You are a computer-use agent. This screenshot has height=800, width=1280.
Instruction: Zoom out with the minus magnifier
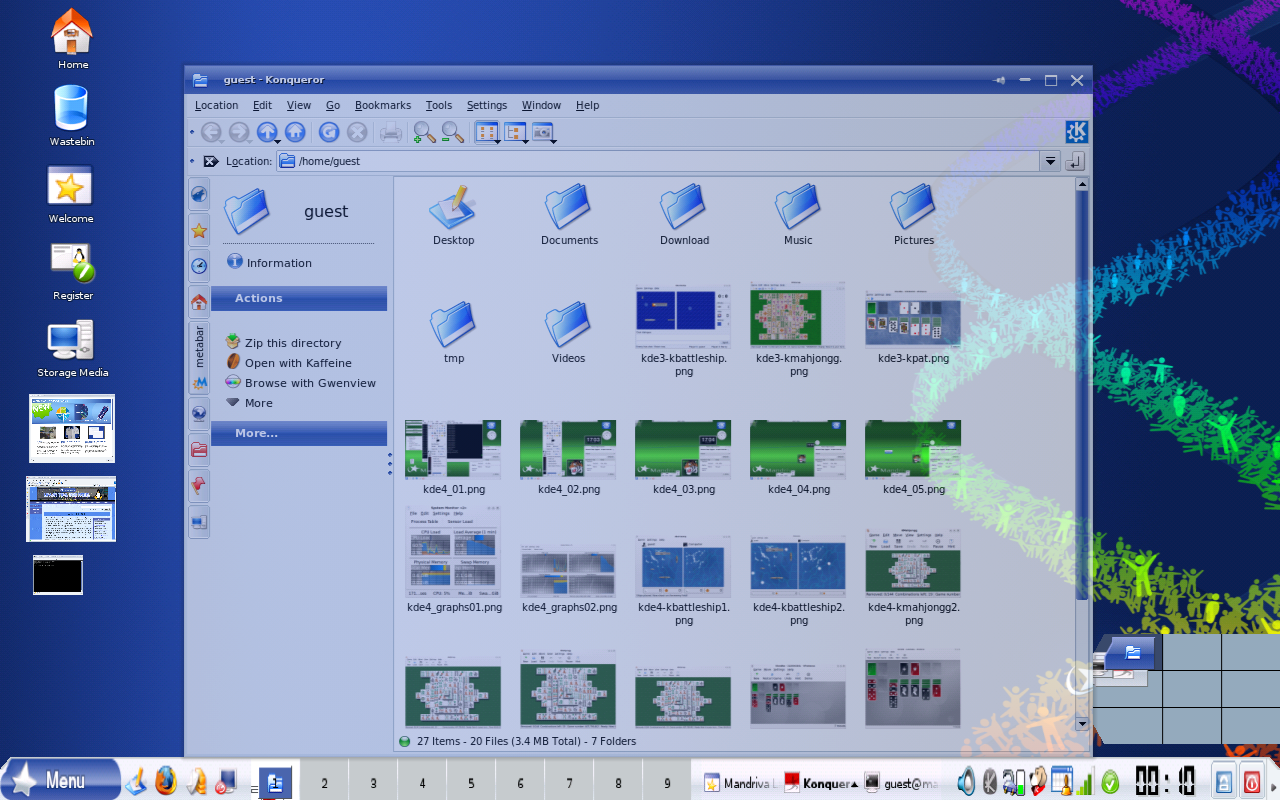(453, 132)
